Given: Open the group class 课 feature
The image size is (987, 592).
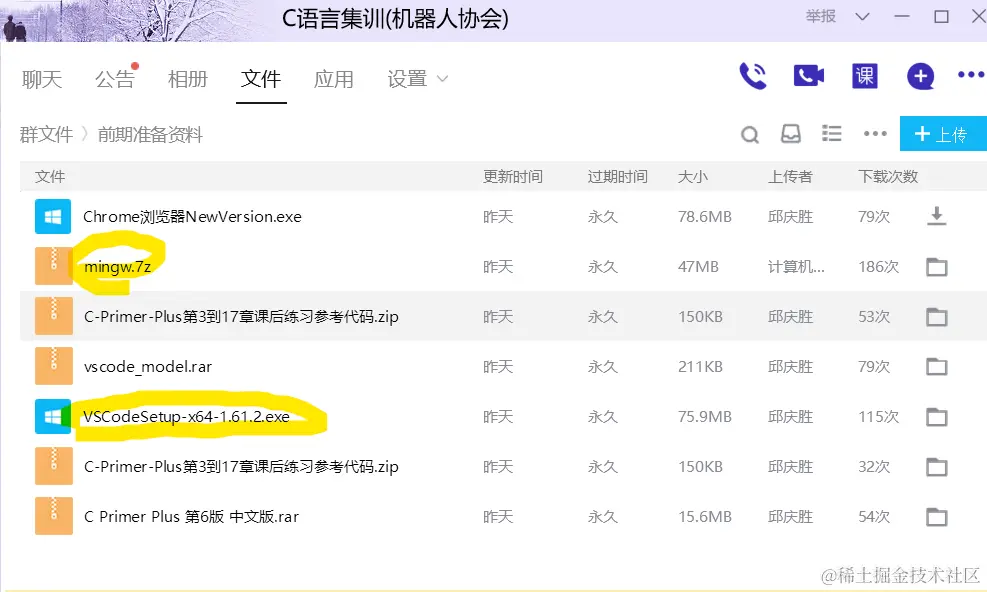Looking at the screenshot, I should (864, 74).
